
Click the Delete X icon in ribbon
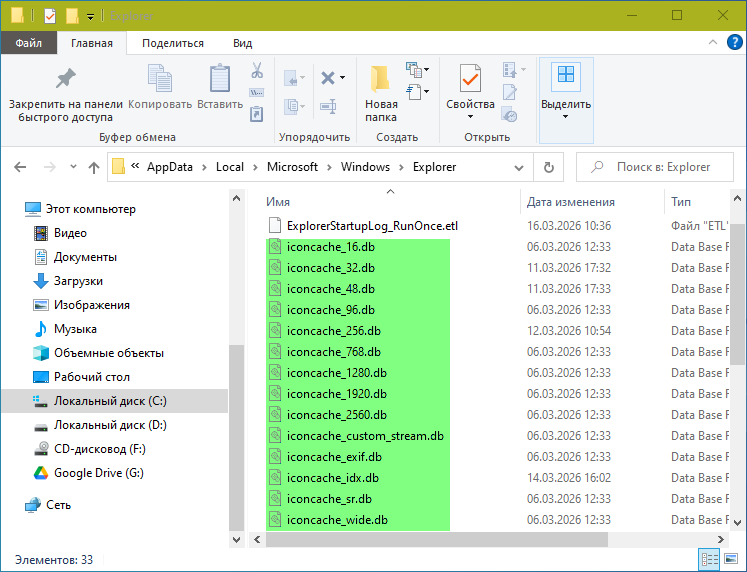[328, 78]
